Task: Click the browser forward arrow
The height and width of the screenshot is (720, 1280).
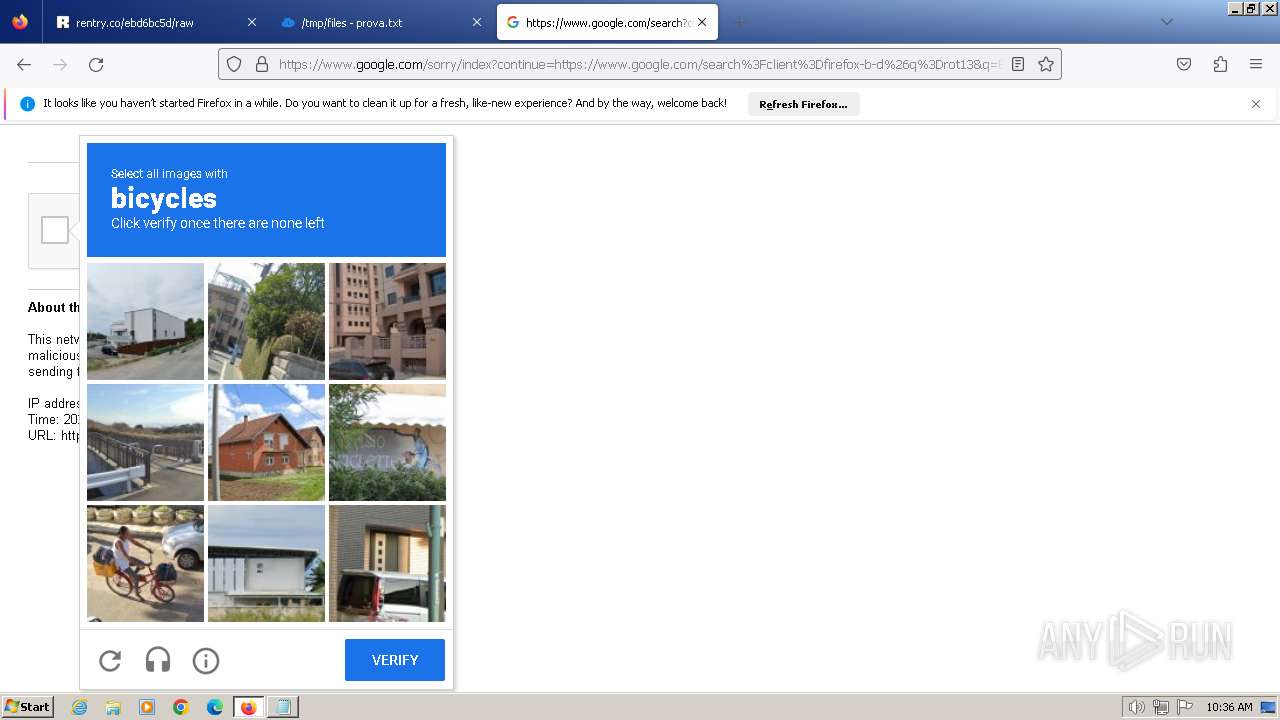Action: tap(60, 64)
